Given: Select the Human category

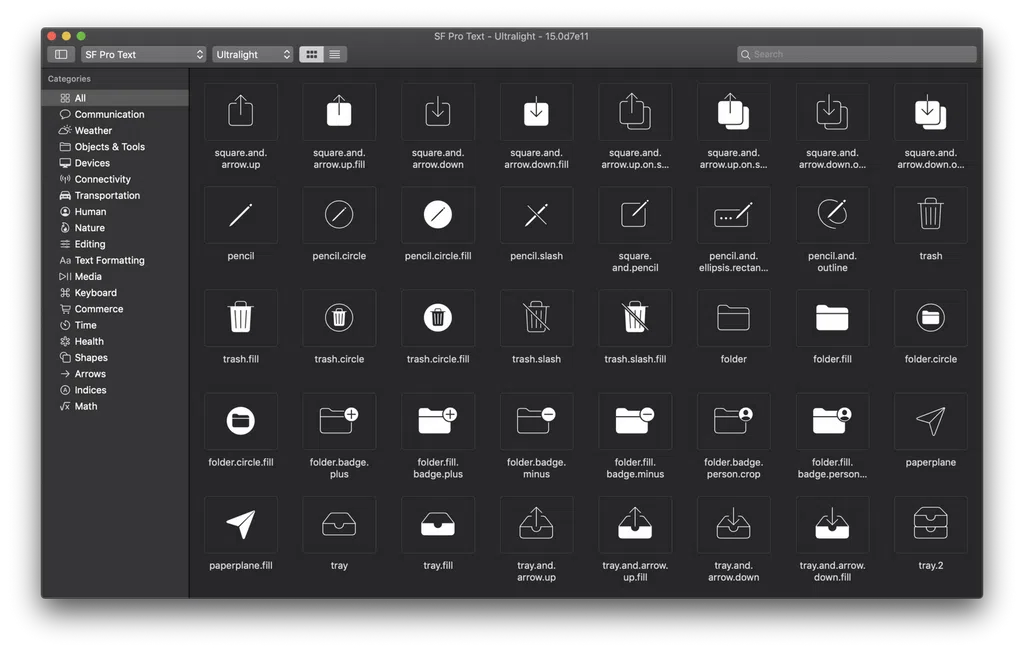Looking at the screenshot, I should coord(115,212).
